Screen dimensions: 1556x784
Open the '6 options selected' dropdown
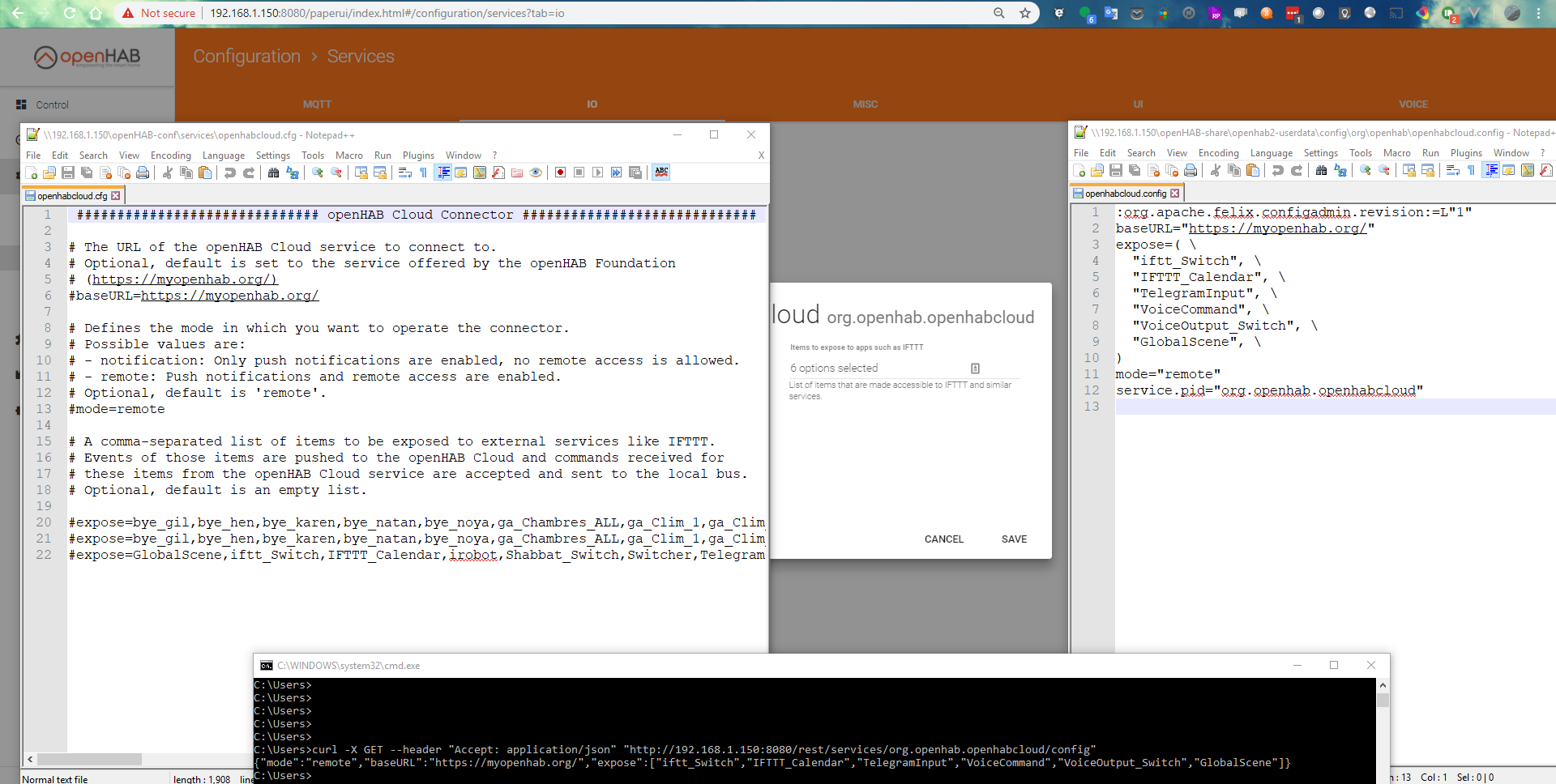(885, 369)
